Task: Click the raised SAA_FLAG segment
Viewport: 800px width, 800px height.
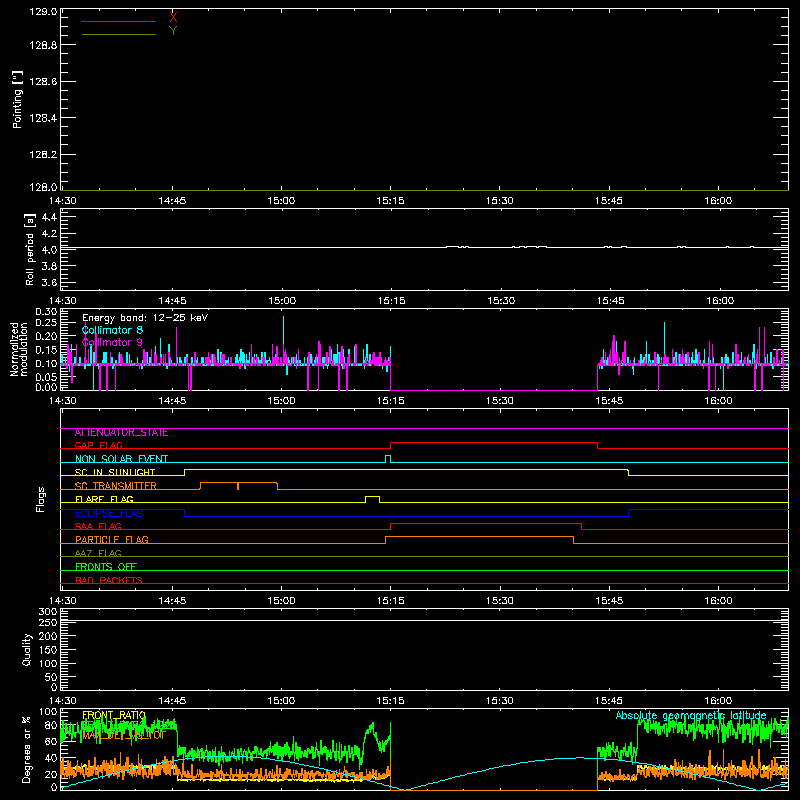Action: coord(486,524)
